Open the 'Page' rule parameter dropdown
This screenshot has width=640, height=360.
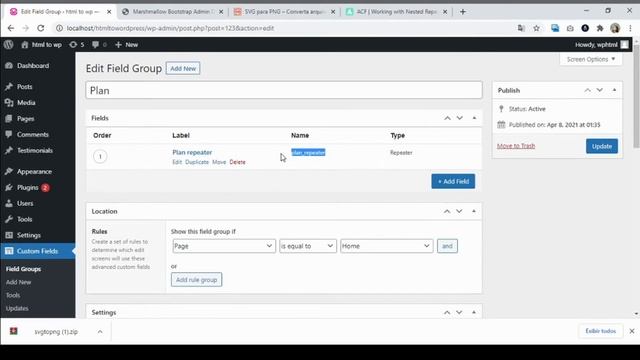pos(224,246)
